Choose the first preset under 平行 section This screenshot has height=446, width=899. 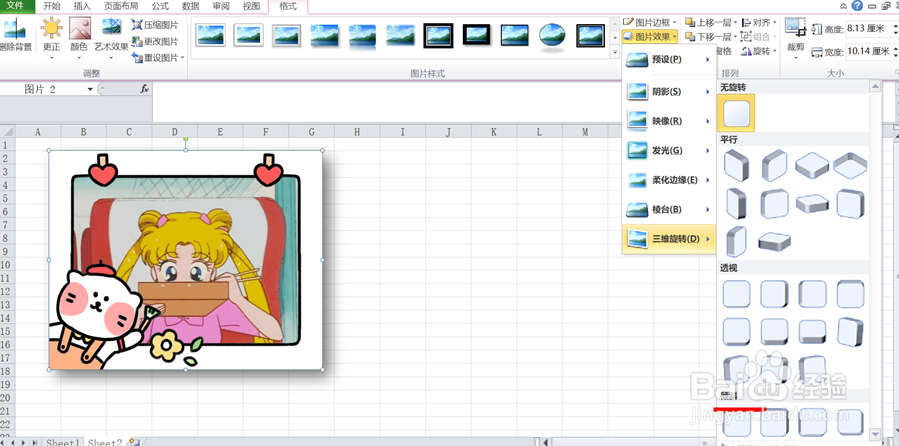tap(736, 166)
